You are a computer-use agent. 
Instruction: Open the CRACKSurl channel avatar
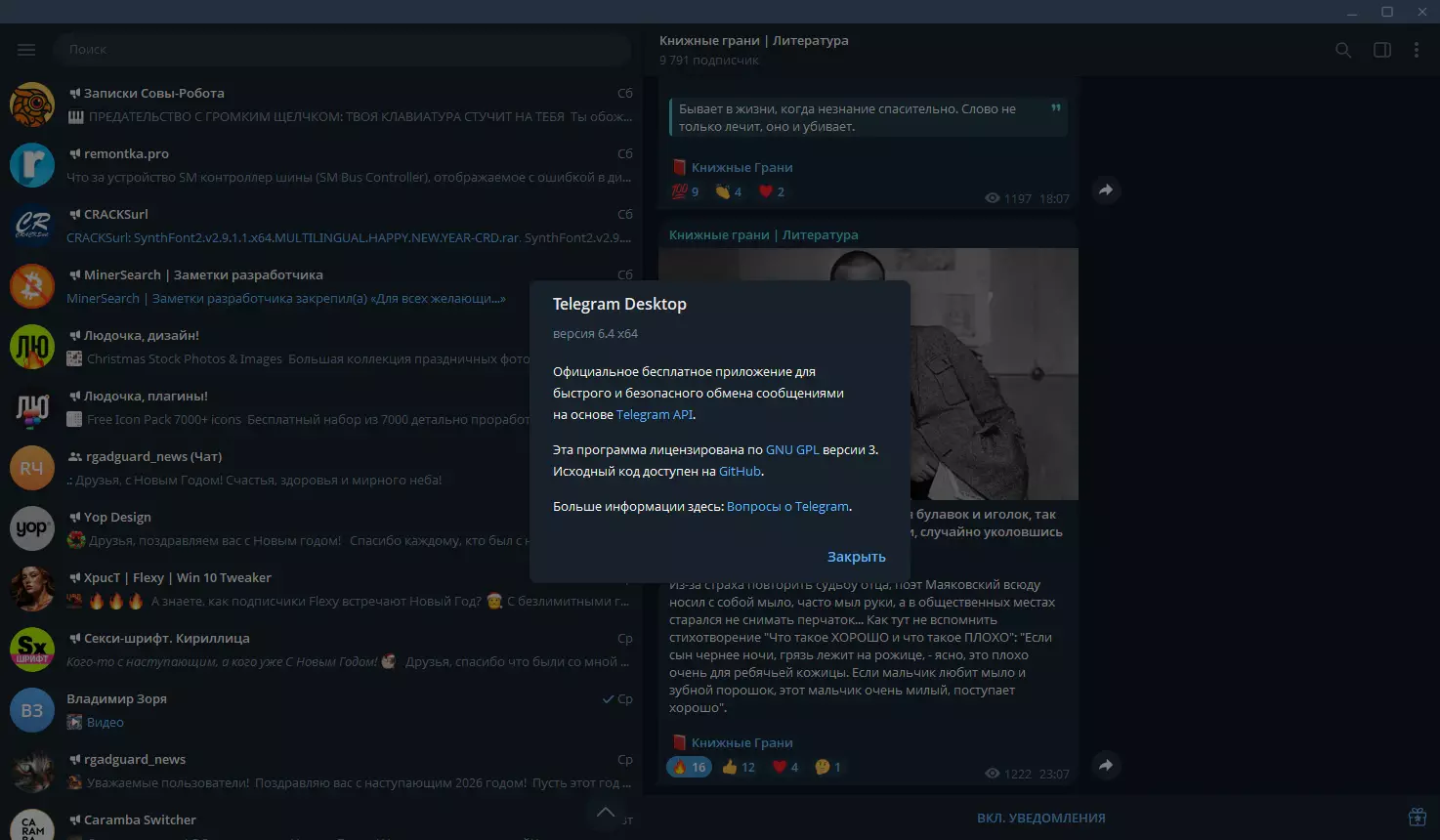coord(31,226)
